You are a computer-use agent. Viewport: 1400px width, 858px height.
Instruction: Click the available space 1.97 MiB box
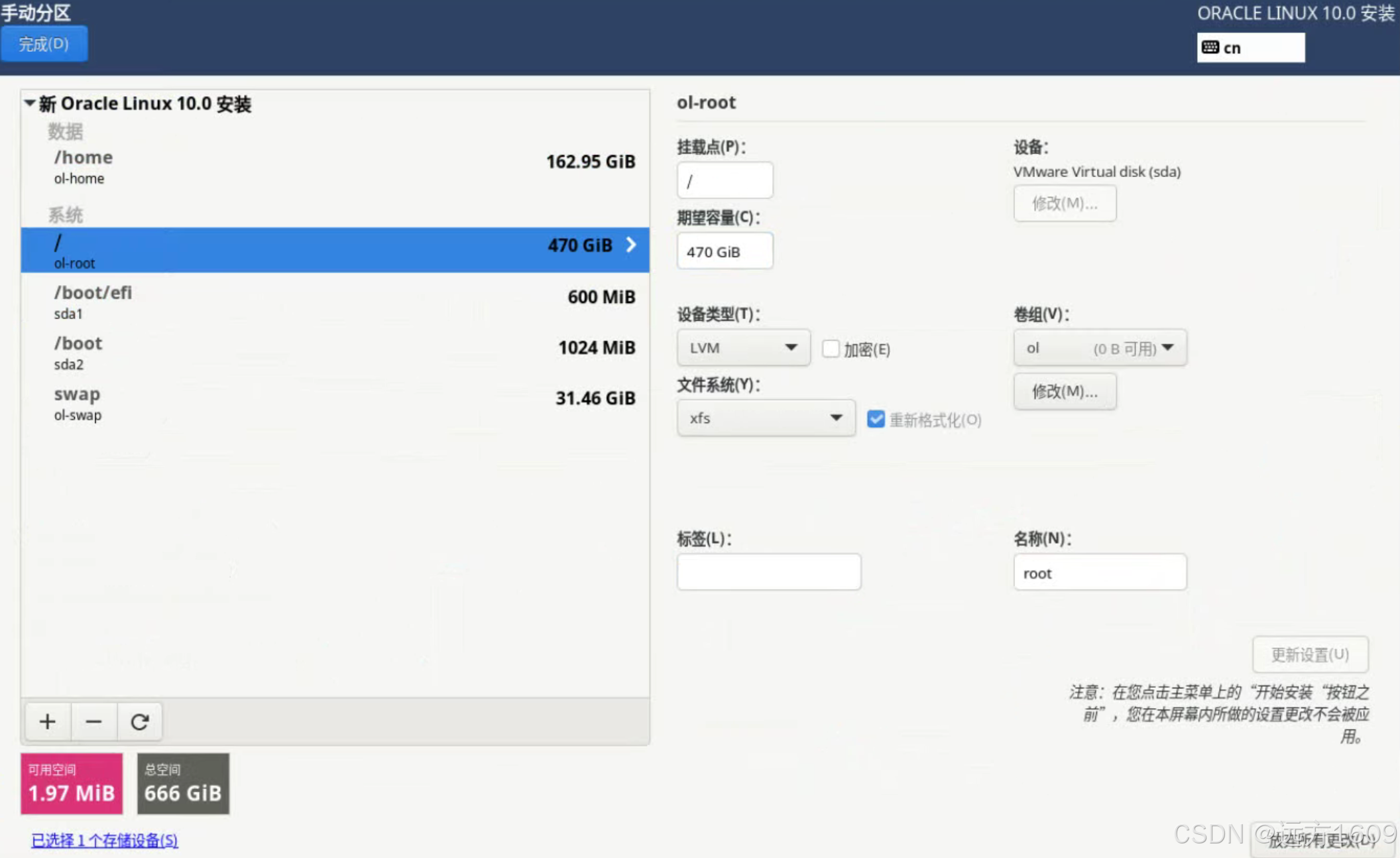(x=72, y=783)
